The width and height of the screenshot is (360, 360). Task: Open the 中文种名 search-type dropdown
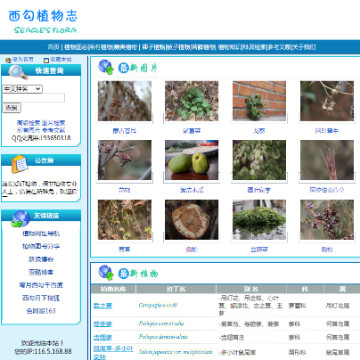[22, 89]
